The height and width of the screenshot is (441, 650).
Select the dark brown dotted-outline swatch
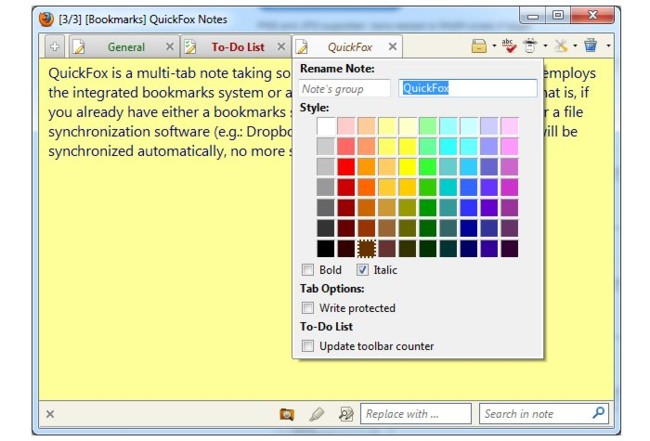tap(366, 249)
